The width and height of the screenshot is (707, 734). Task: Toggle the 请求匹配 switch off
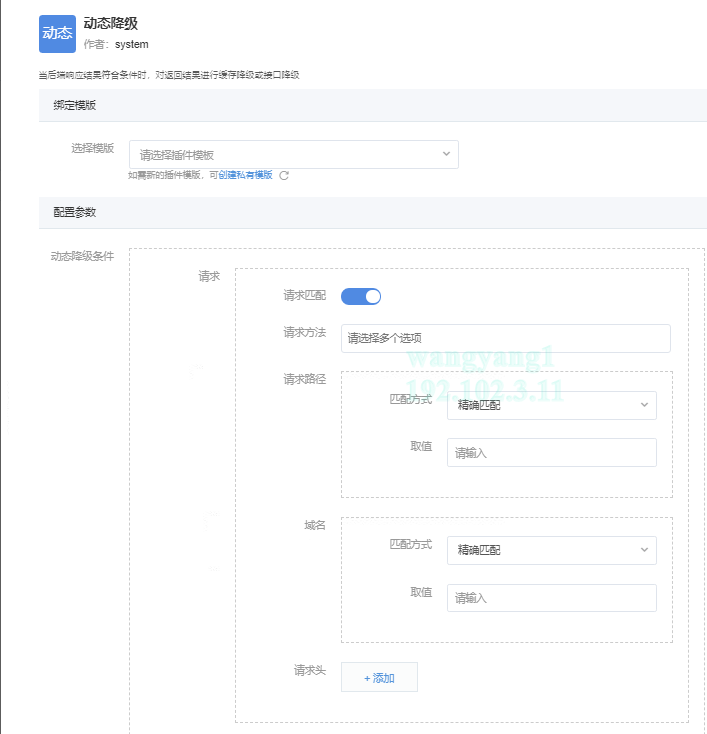pyautogui.click(x=361, y=296)
